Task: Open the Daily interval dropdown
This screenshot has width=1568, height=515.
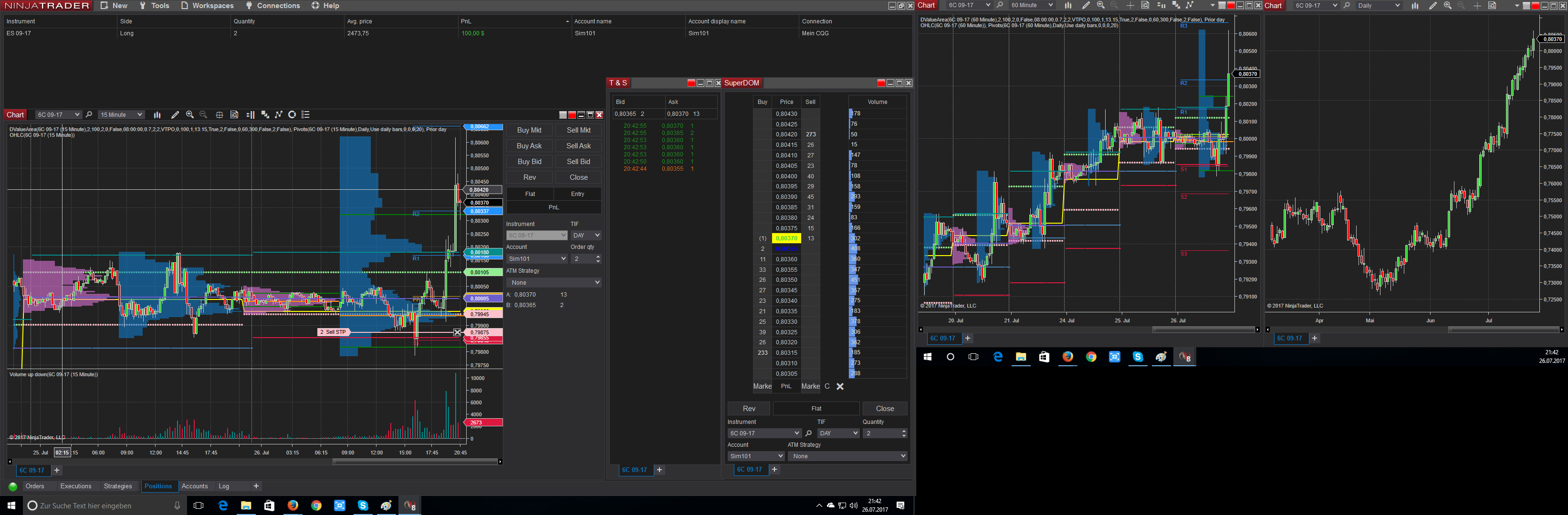Action: pyautogui.click(x=1379, y=5)
